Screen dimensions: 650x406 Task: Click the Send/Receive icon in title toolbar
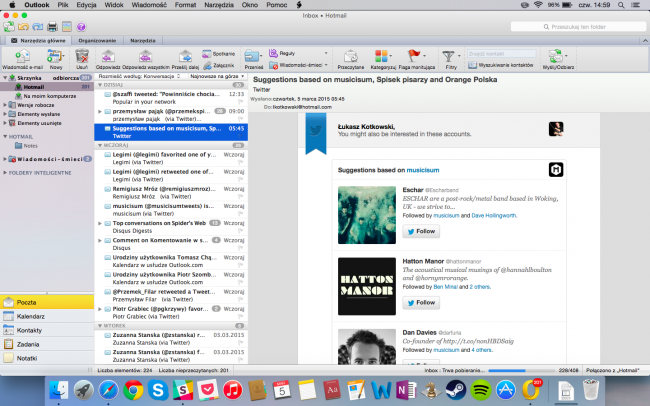pos(9,27)
